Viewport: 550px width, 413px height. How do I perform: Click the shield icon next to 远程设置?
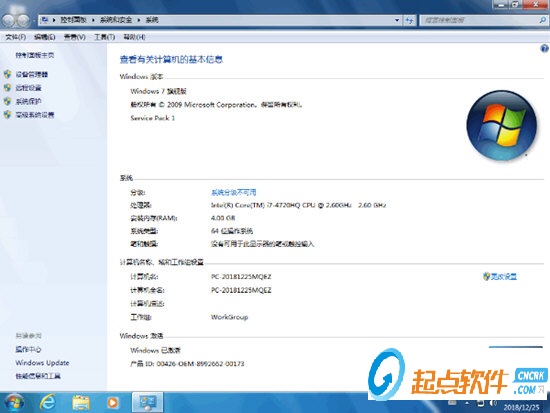pyautogui.click(x=8, y=87)
